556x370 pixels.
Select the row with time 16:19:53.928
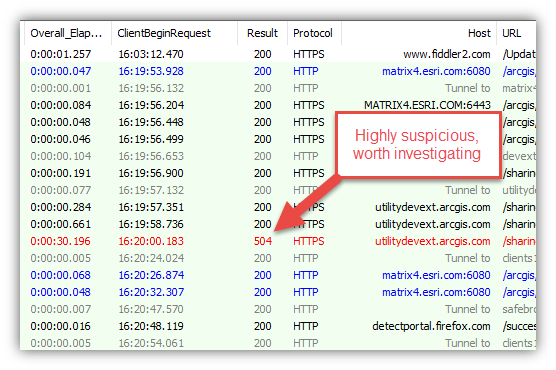tap(278, 71)
